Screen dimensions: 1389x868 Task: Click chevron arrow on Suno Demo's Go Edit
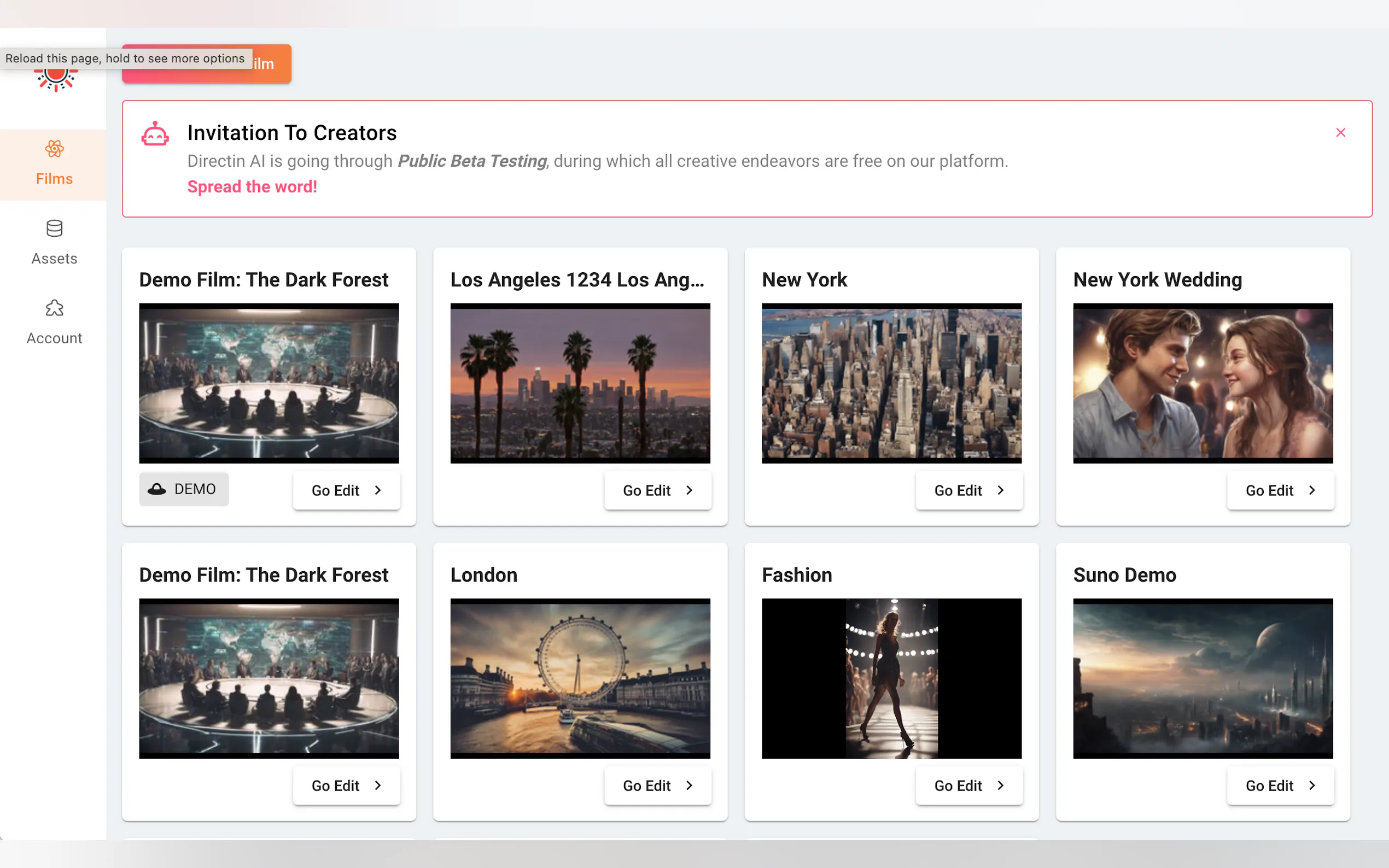(1312, 785)
